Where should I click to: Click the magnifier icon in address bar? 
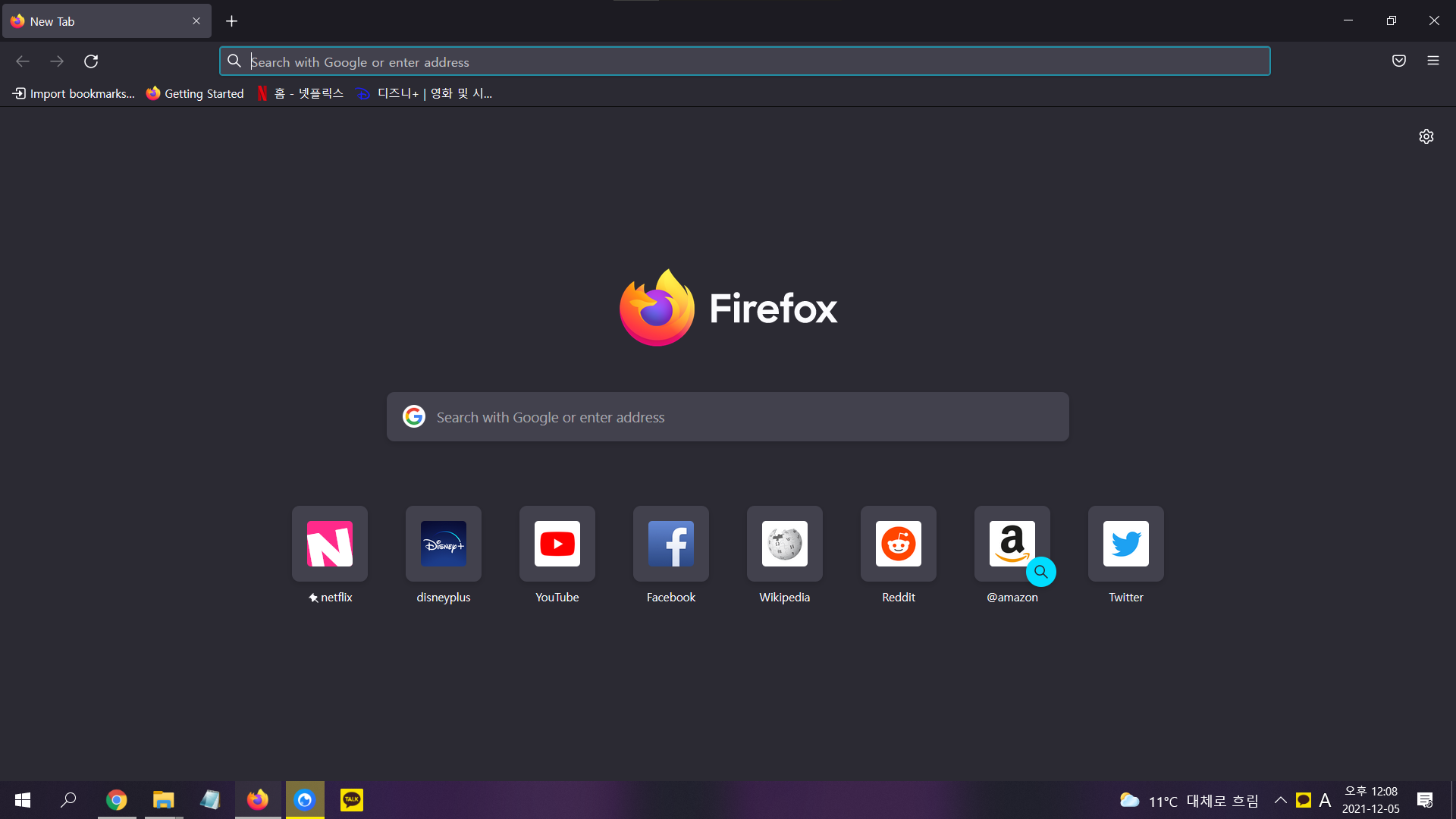pos(234,61)
